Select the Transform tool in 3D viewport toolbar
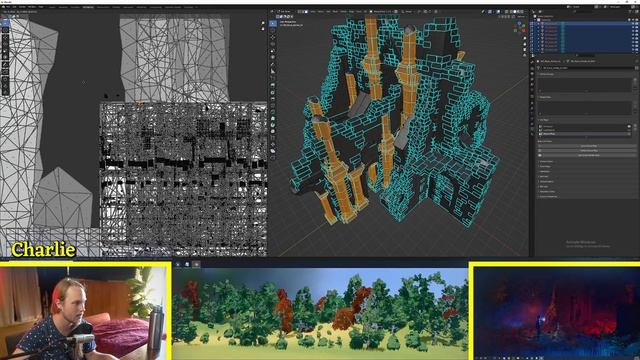Viewport: 640px width, 360px height. click(x=273, y=57)
